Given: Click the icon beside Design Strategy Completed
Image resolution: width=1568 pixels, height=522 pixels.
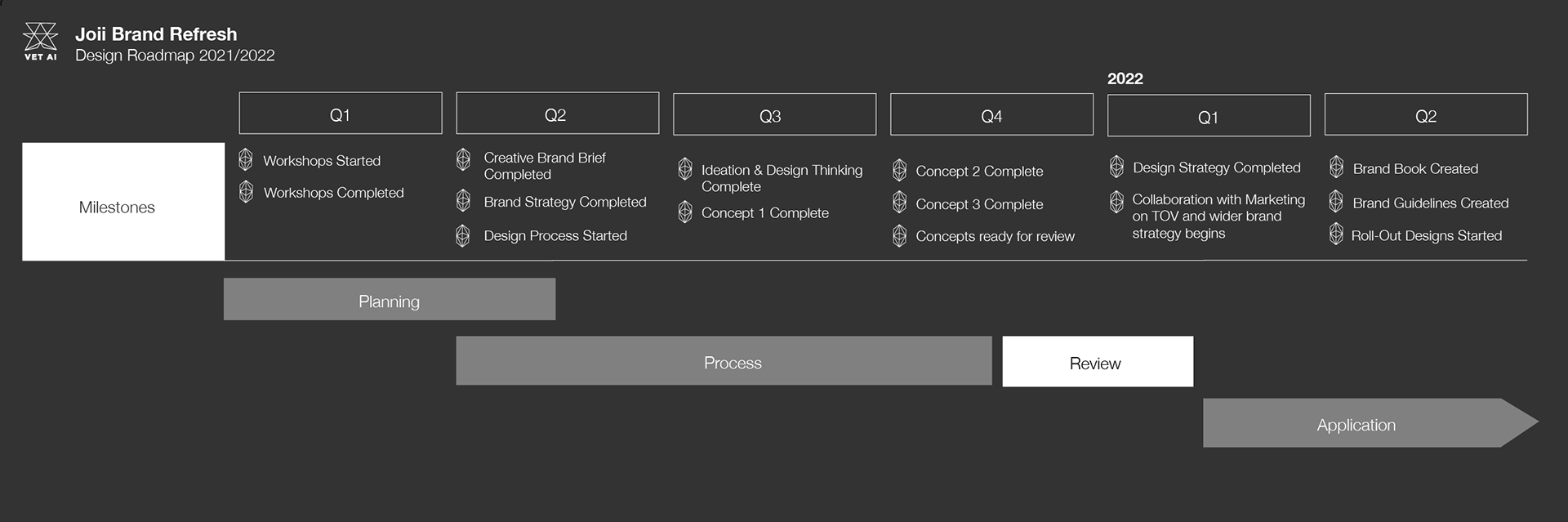Looking at the screenshot, I should pos(1116,167).
